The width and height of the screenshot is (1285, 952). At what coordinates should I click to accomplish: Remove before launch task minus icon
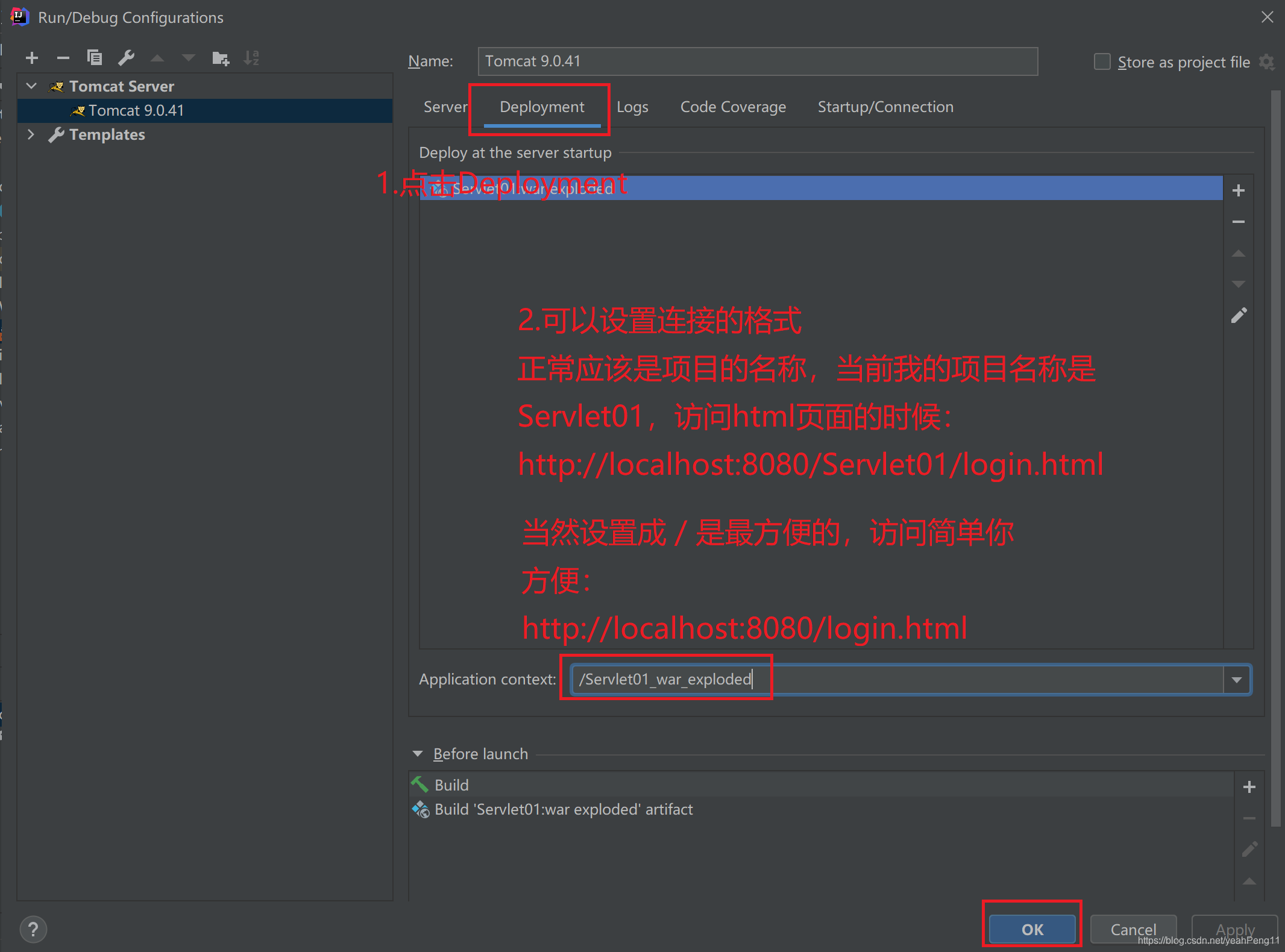click(1249, 818)
